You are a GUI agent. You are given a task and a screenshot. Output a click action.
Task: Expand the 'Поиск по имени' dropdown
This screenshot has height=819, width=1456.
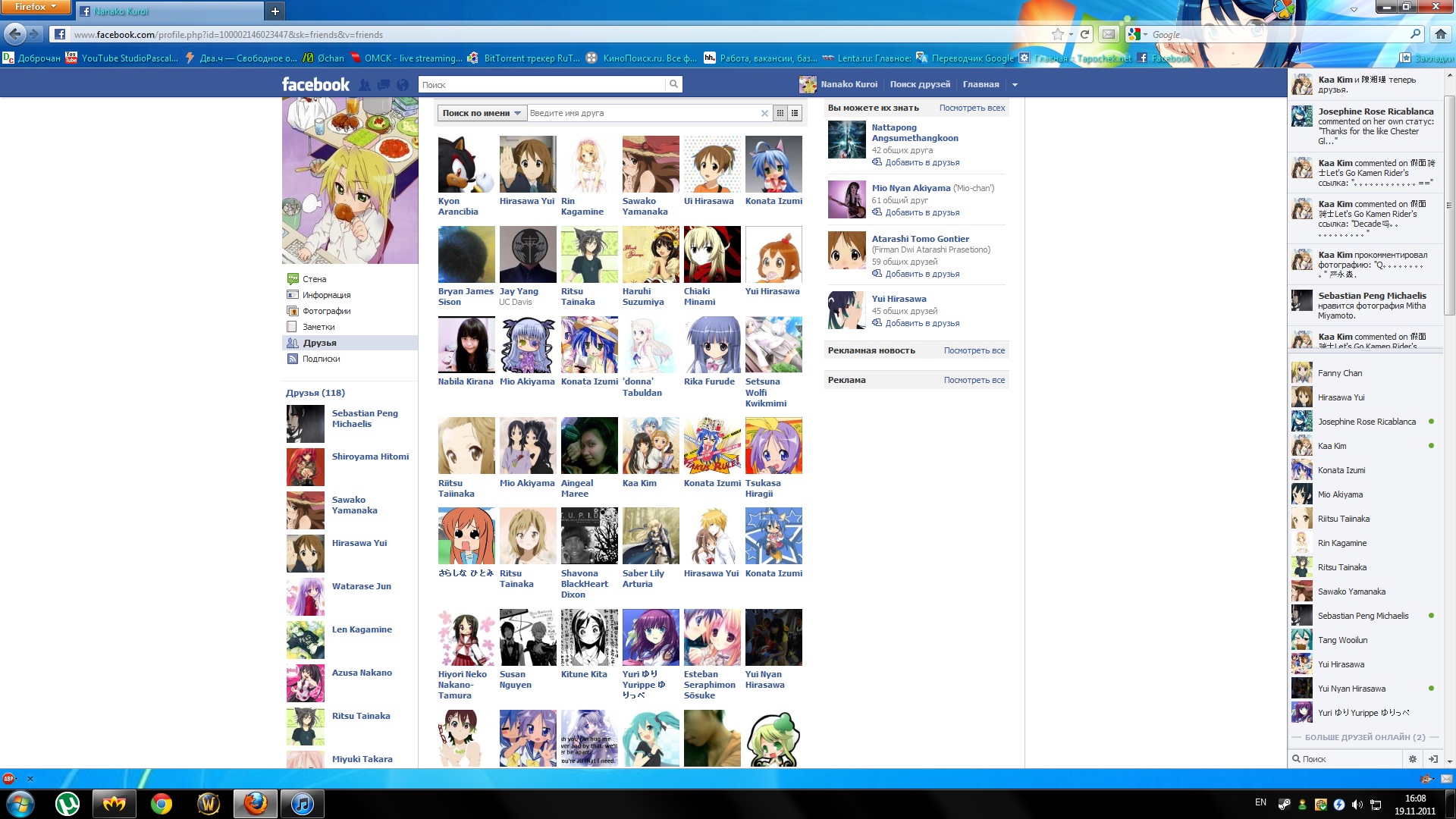[x=482, y=114]
